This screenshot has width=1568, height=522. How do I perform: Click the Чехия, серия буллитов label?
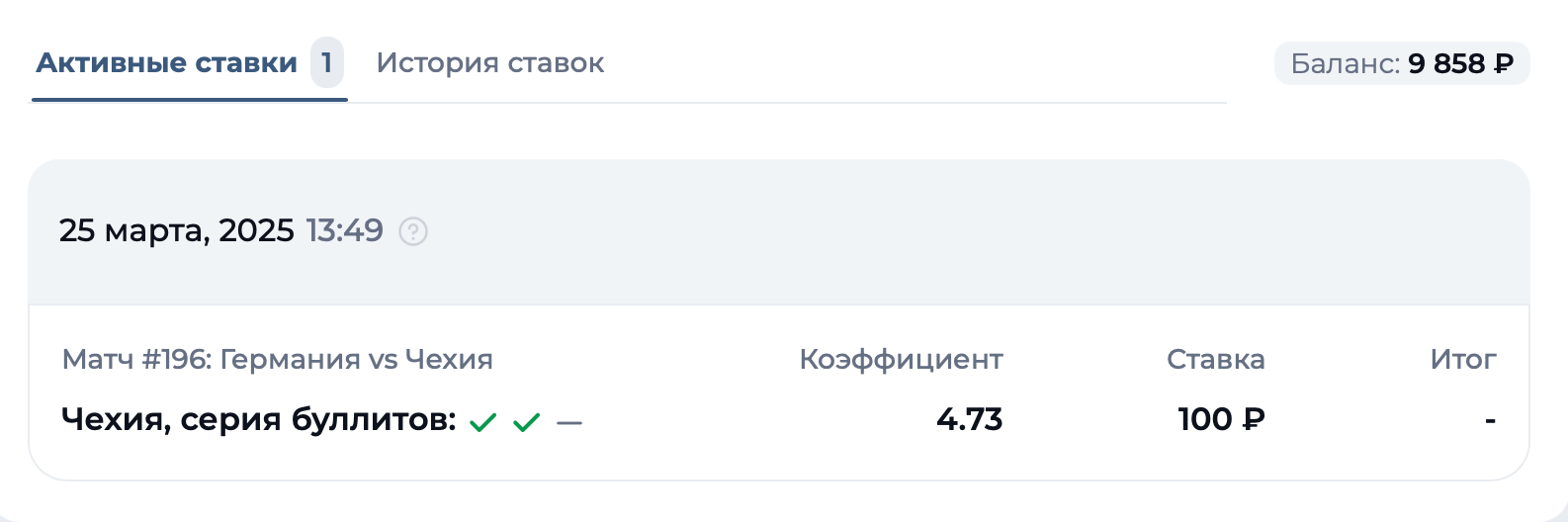tap(258, 419)
